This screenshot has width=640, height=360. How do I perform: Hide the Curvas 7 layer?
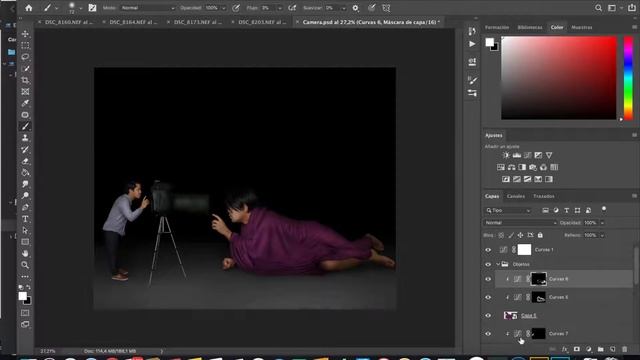click(488, 334)
